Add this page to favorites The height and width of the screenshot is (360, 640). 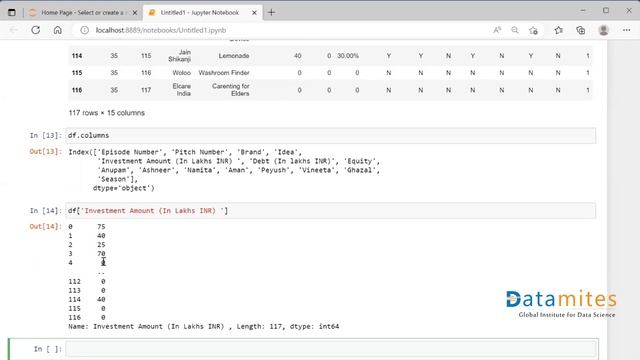point(533,30)
